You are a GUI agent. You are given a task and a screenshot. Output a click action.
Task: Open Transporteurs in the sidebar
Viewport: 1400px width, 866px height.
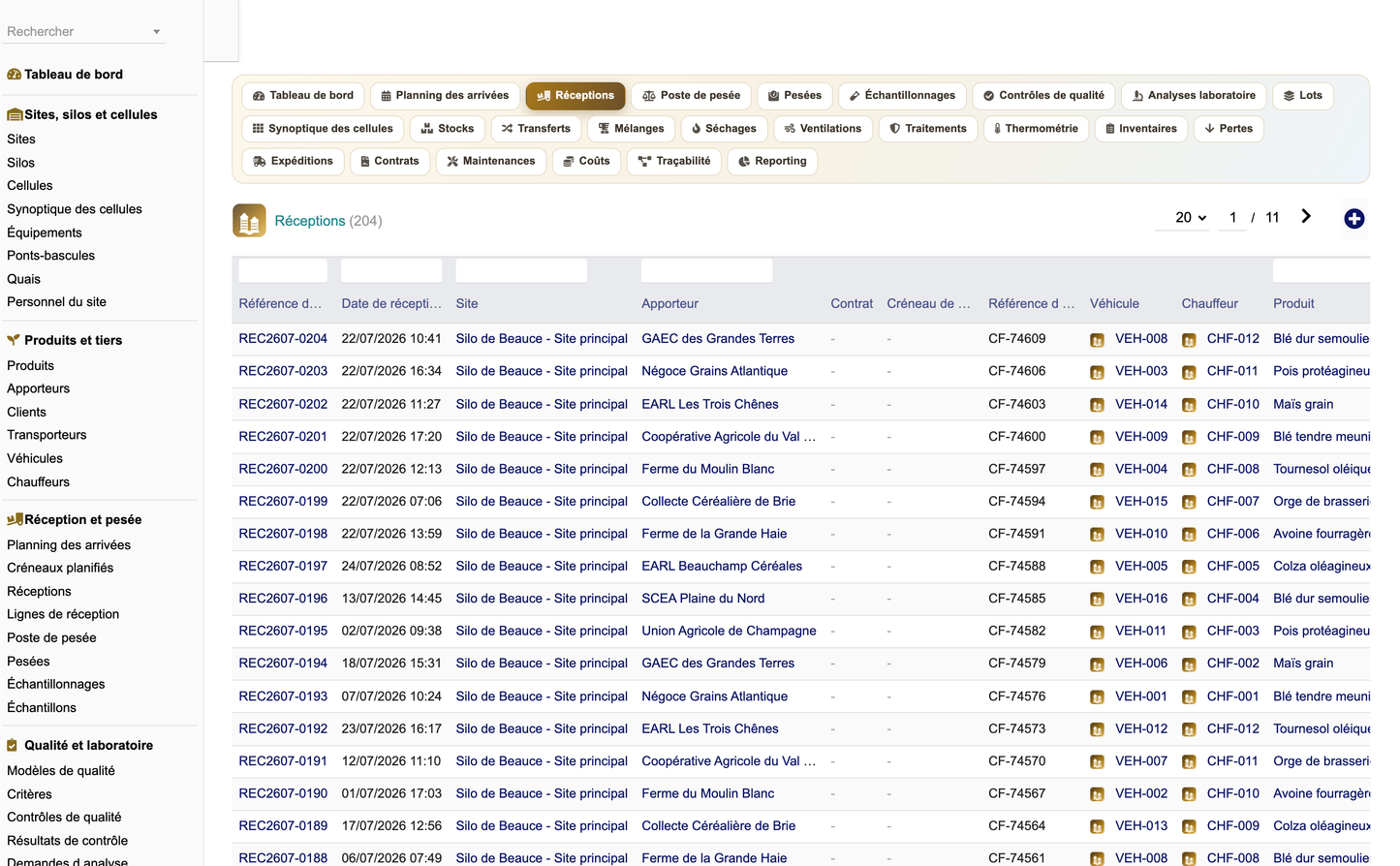(47, 435)
